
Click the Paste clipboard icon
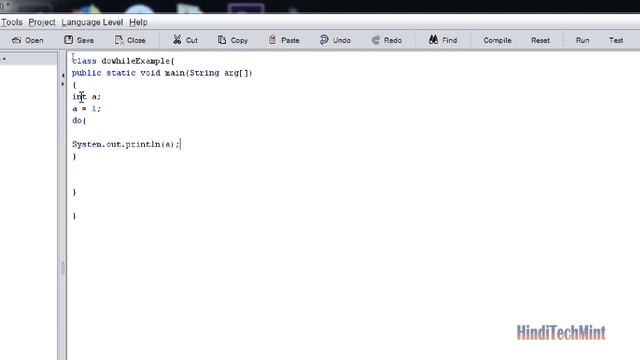272,40
